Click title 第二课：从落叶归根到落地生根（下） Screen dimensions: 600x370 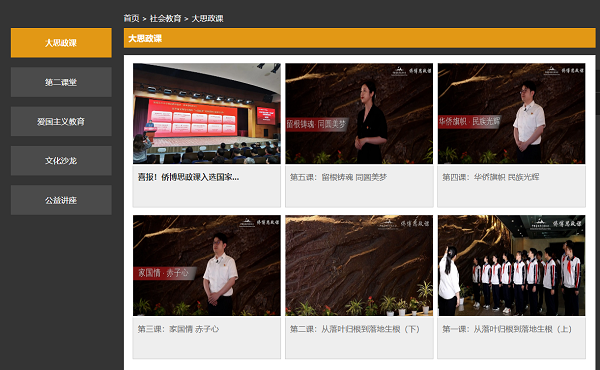(x=355, y=329)
